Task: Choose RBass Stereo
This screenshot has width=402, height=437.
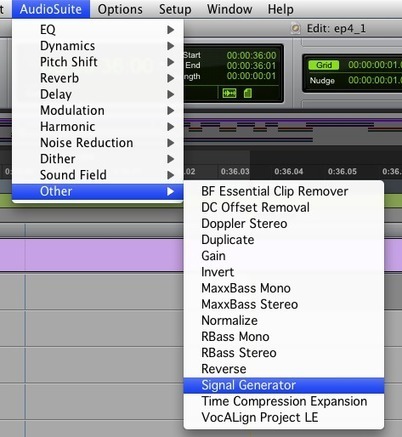Action: (x=284, y=353)
